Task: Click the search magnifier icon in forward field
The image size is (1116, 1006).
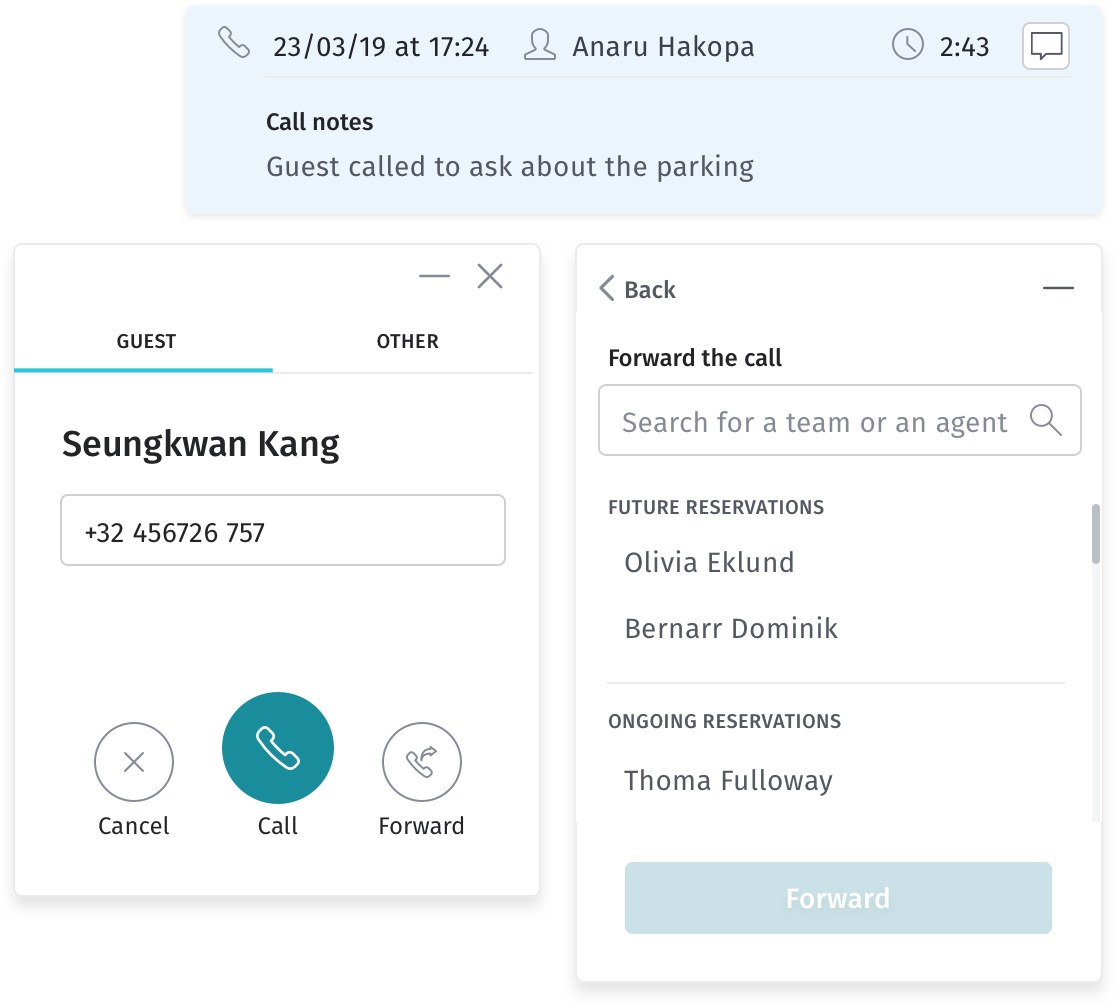Action: 1046,420
